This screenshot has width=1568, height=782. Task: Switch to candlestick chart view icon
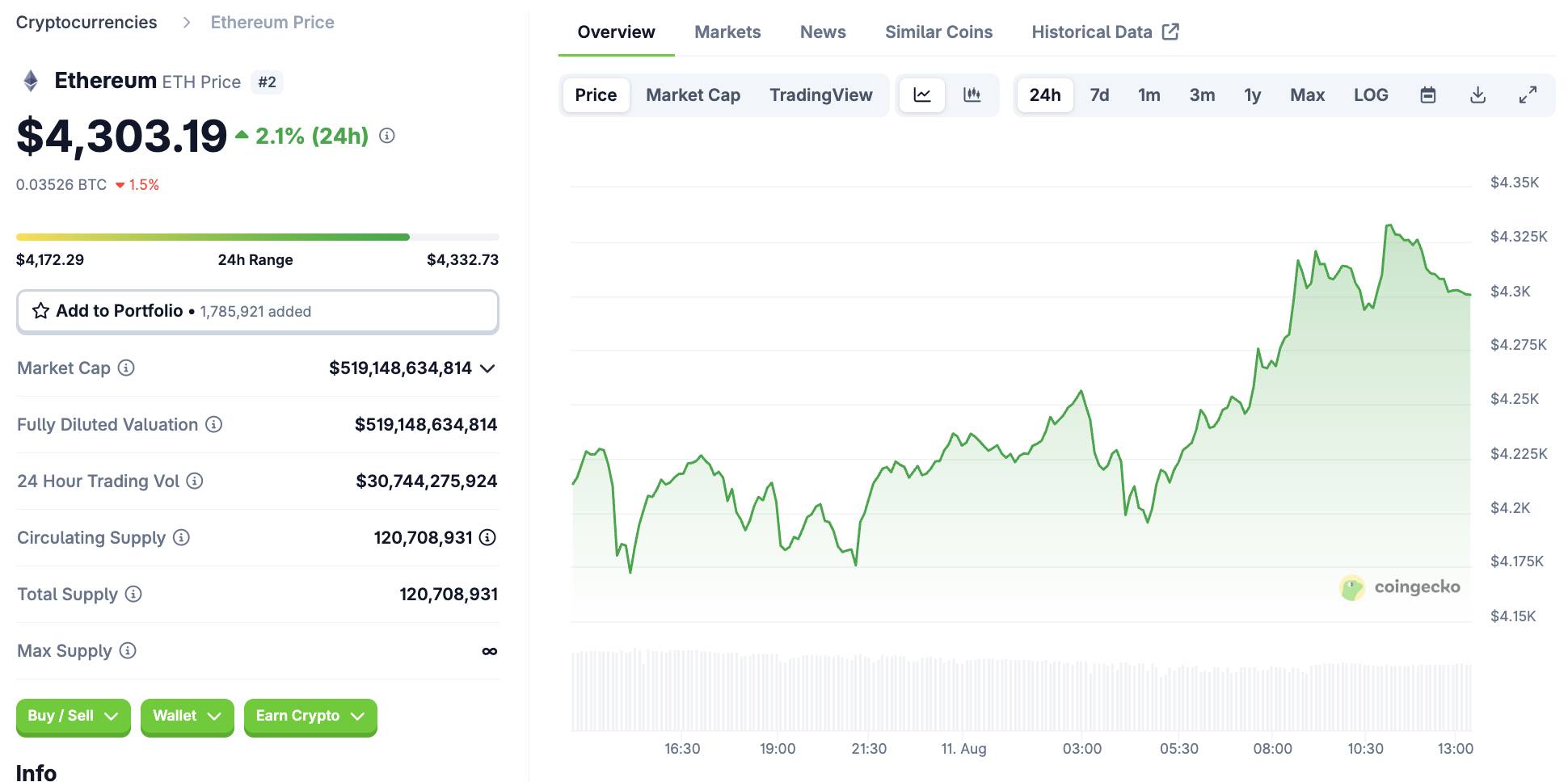click(972, 95)
